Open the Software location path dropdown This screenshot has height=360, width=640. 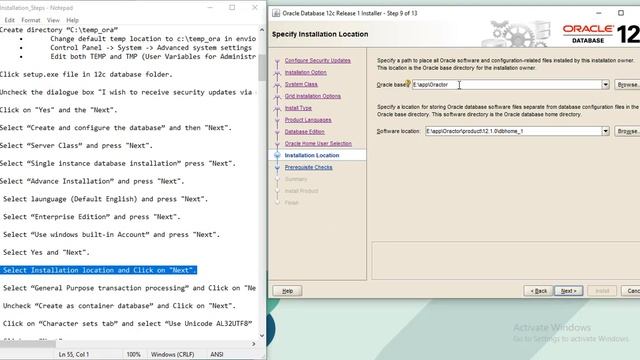point(605,131)
